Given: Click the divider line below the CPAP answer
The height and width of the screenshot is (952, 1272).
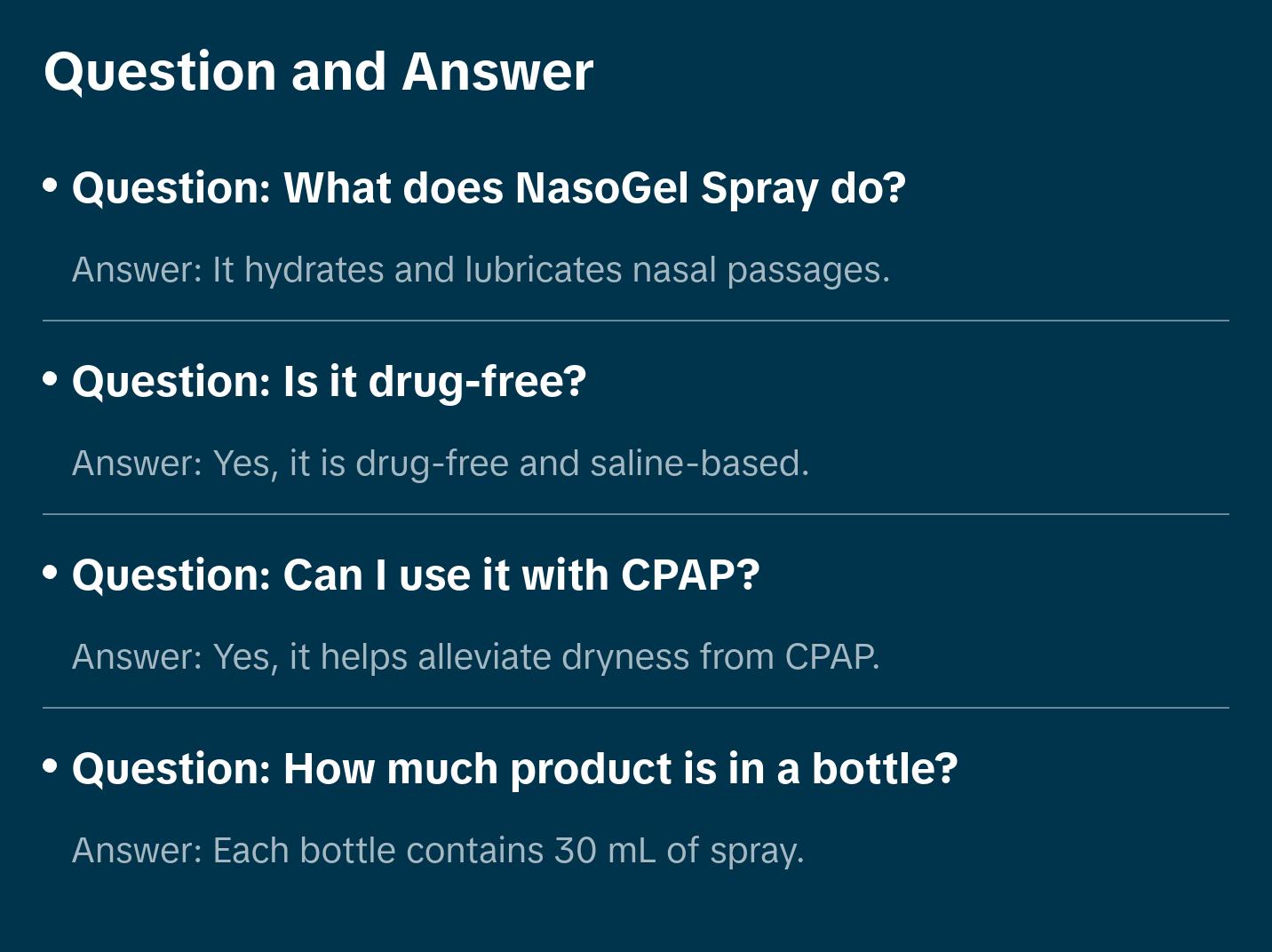Looking at the screenshot, I should coord(636,708).
